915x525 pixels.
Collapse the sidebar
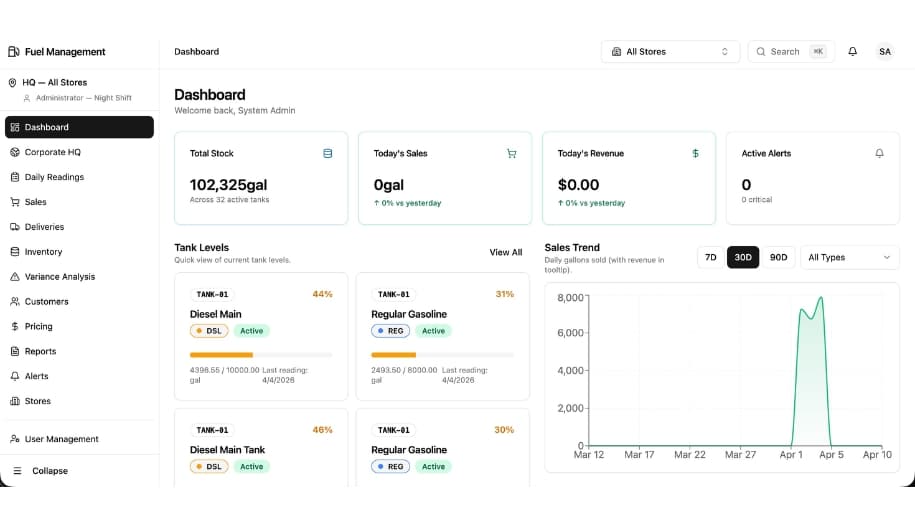79,470
